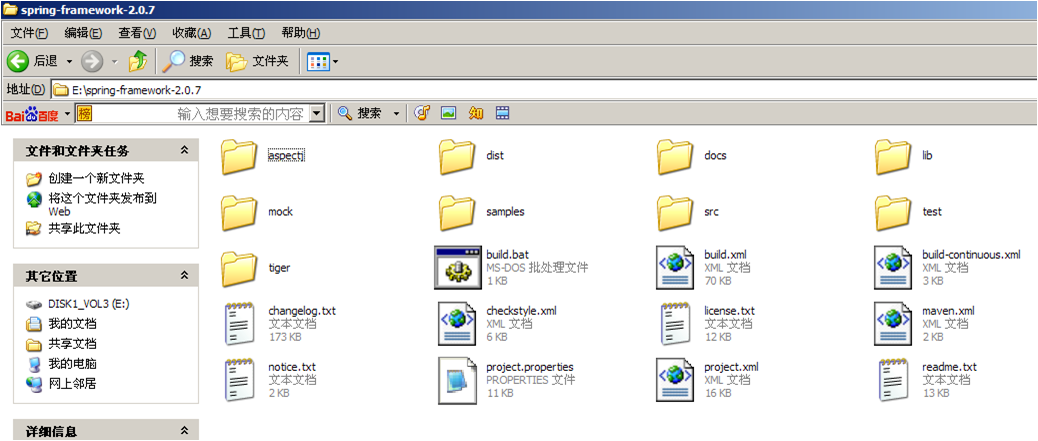1038x441 pixels.
Task: Select the tiger folder icon
Action: (239, 269)
